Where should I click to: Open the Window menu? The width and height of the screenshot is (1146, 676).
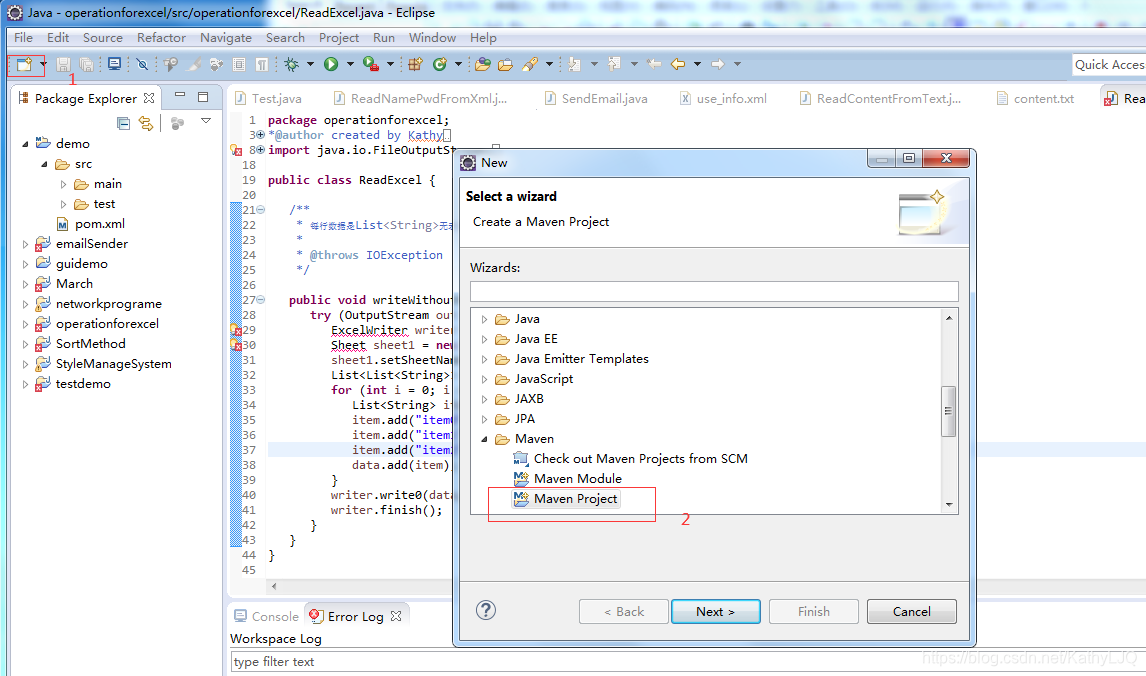pyautogui.click(x=432, y=37)
